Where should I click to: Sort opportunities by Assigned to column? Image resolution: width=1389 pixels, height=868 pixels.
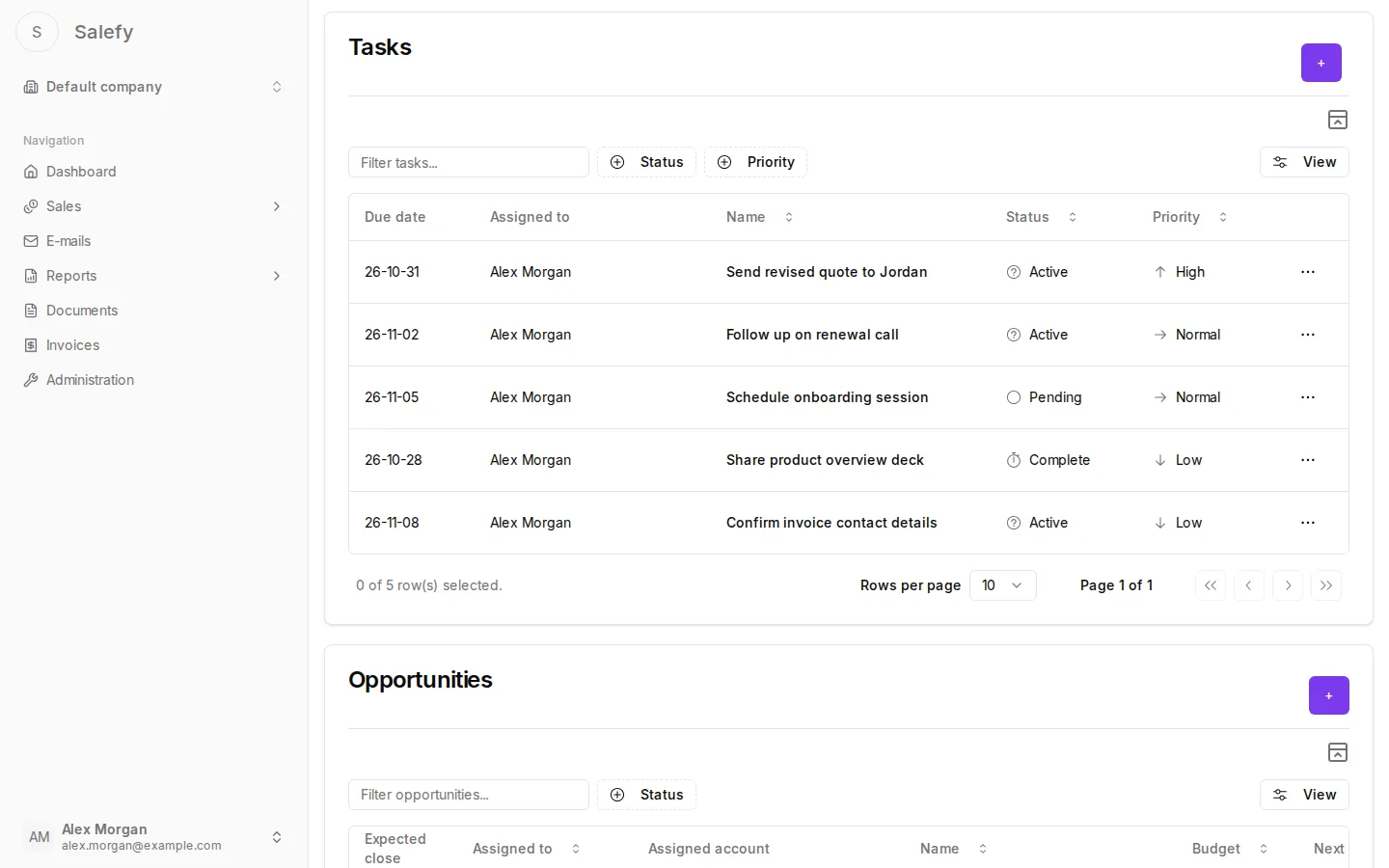[527, 849]
